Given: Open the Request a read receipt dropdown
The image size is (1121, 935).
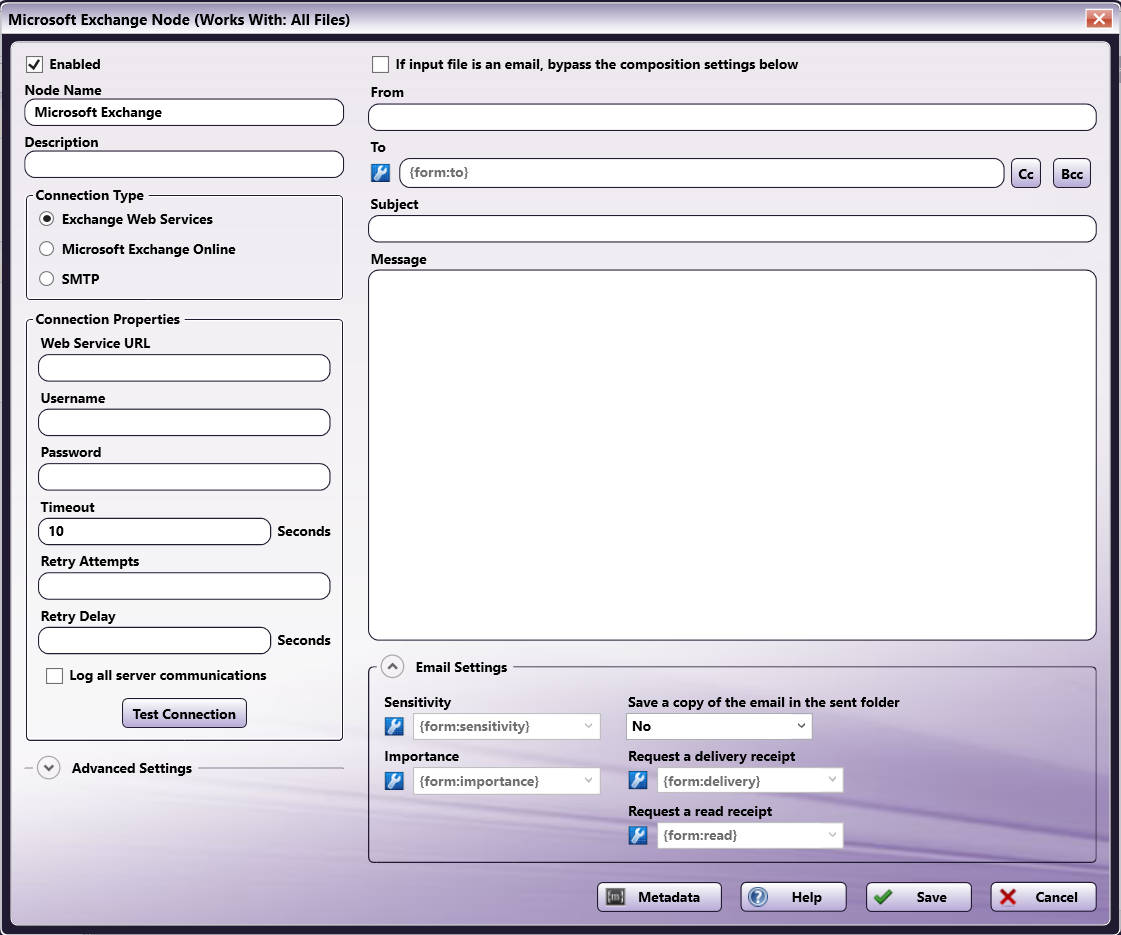Looking at the screenshot, I should (750, 835).
